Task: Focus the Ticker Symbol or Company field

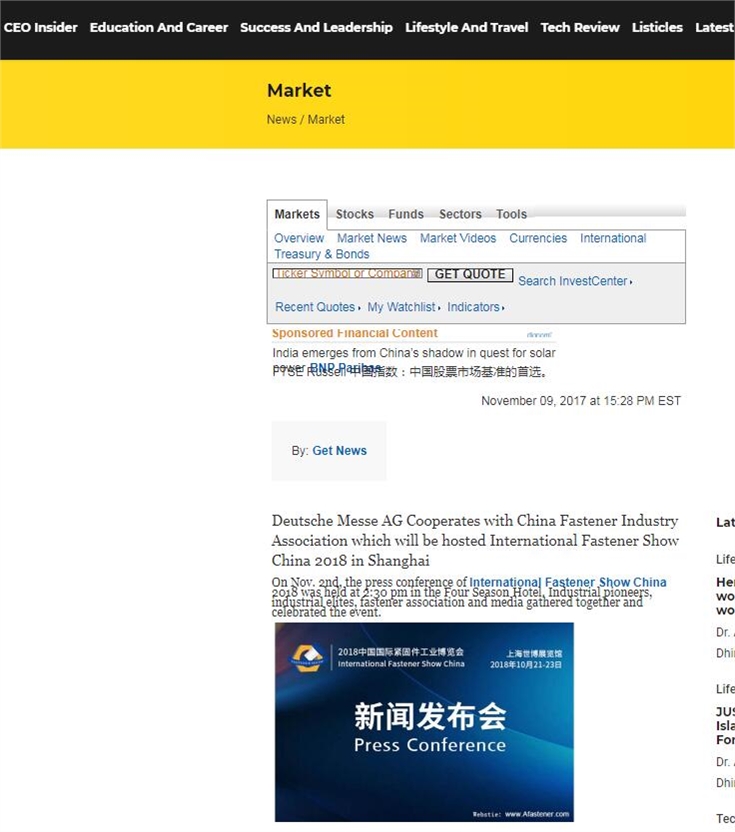Action: (x=347, y=273)
